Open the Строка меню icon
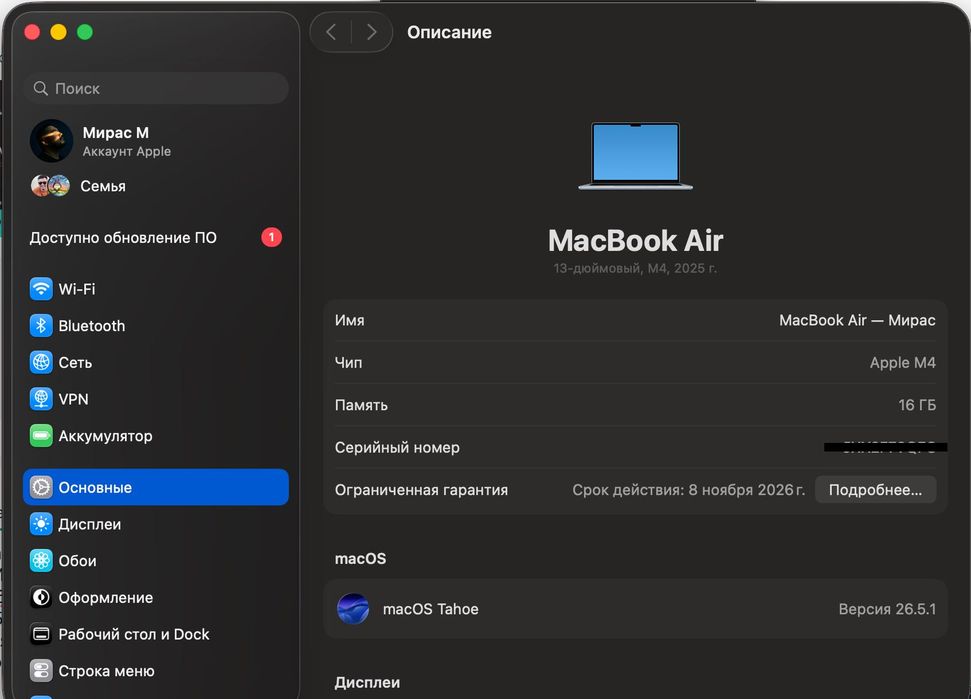 tap(41, 671)
